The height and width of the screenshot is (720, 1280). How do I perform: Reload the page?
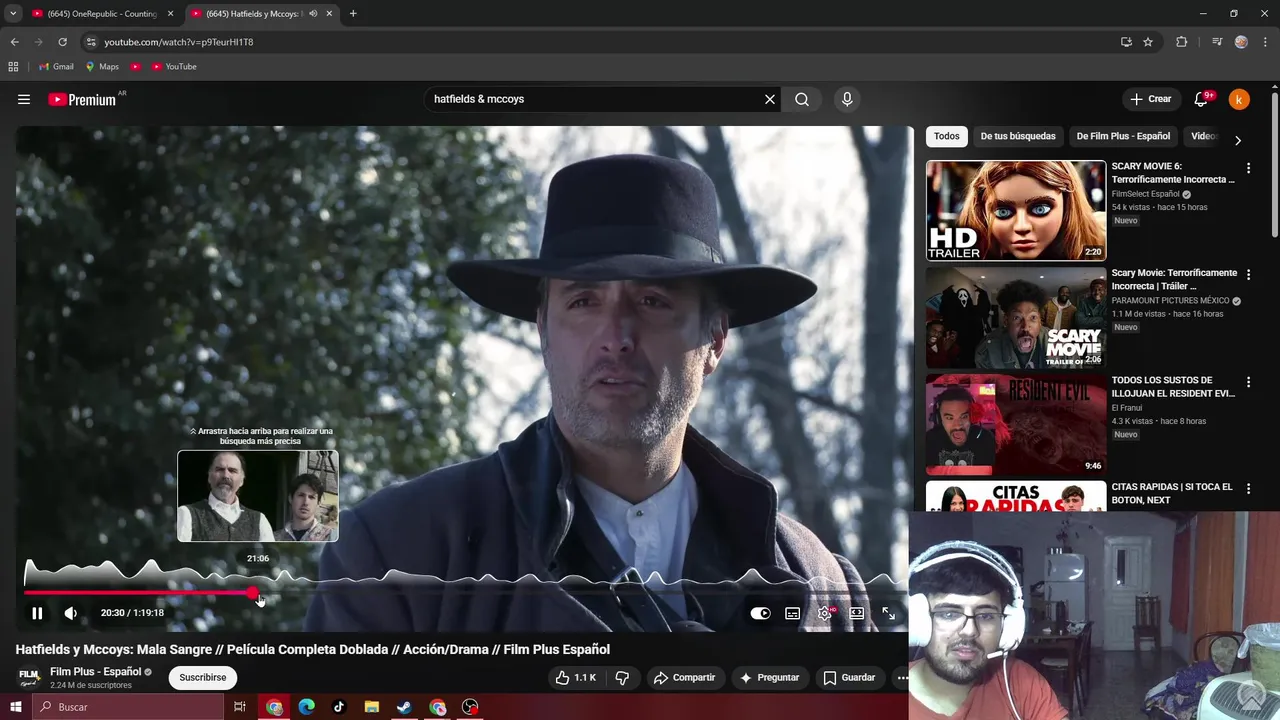(x=62, y=42)
